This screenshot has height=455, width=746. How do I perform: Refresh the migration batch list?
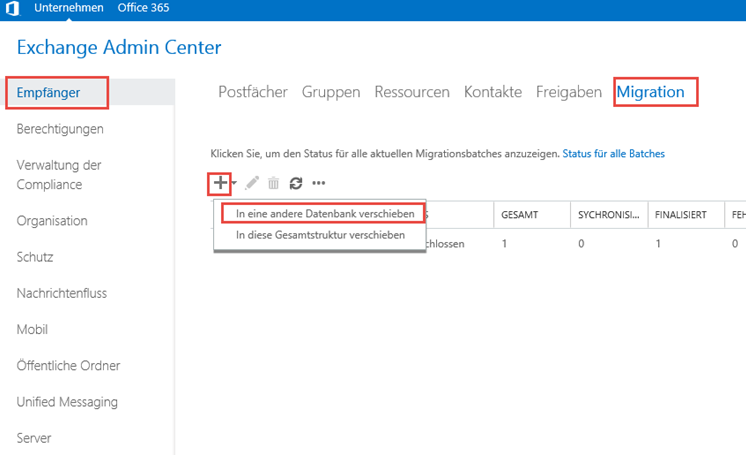296,183
